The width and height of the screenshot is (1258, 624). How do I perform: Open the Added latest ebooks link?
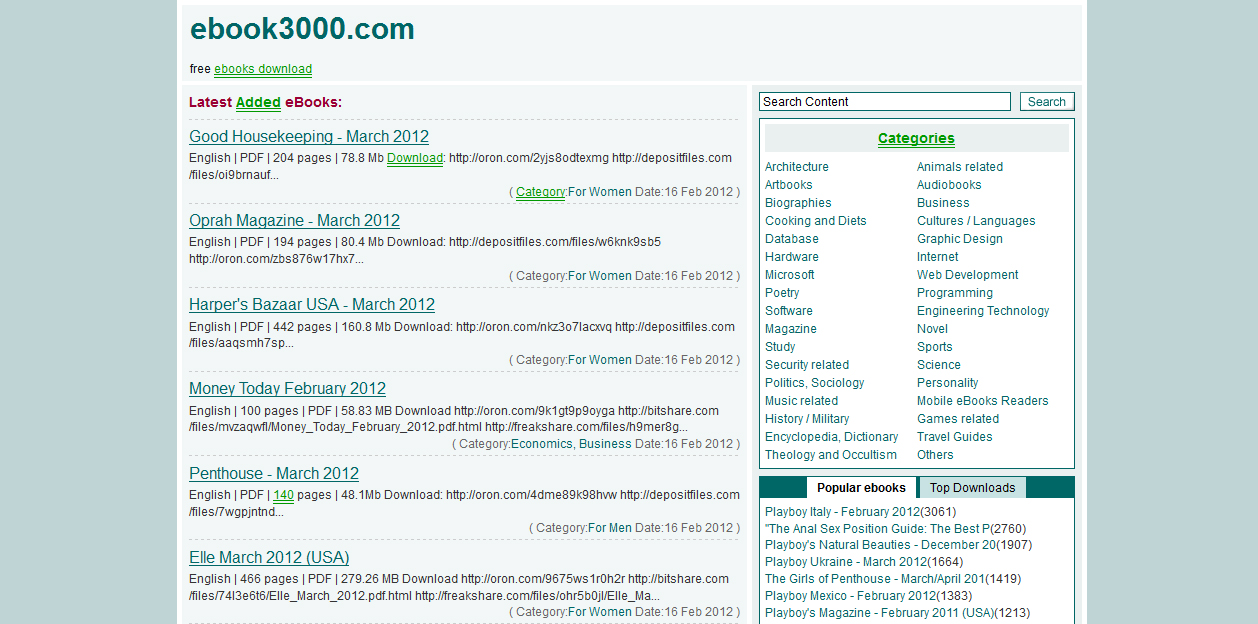click(258, 102)
